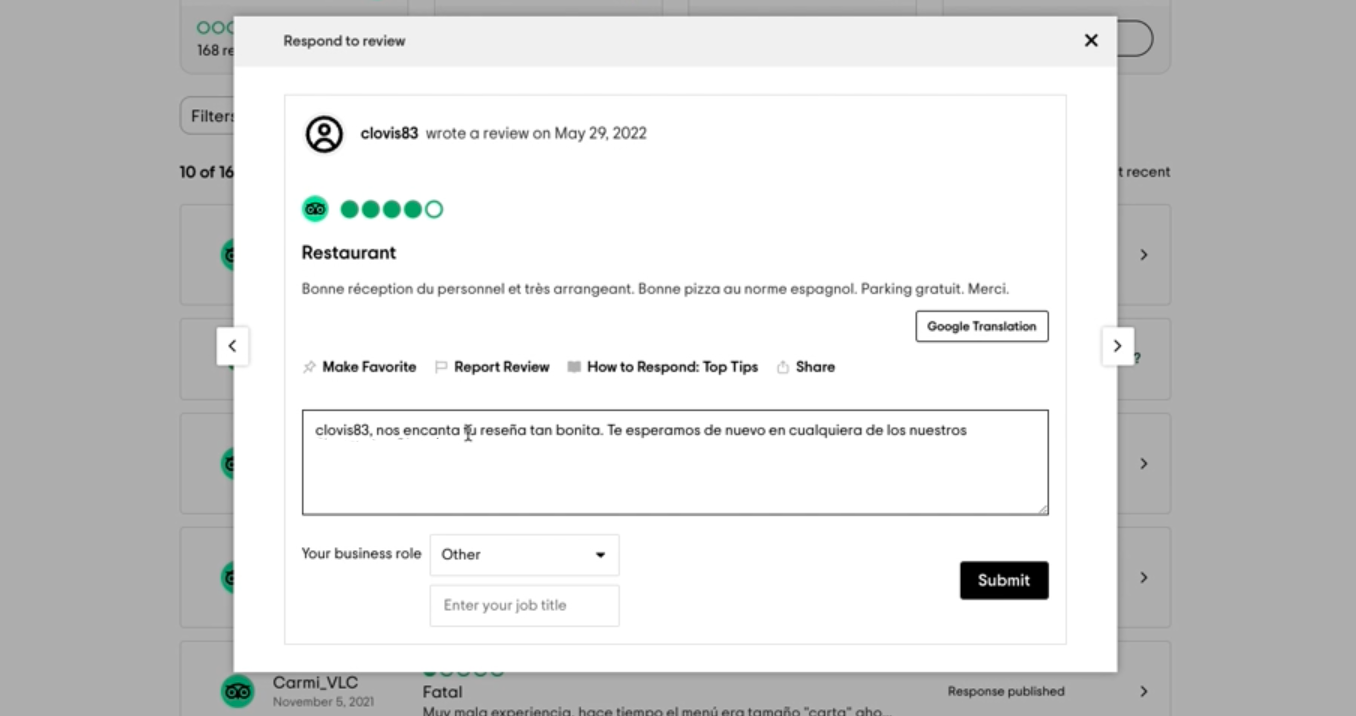Go to next review with right arrow
This screenshot has width=1356, height=716.
coord(1118,346)
